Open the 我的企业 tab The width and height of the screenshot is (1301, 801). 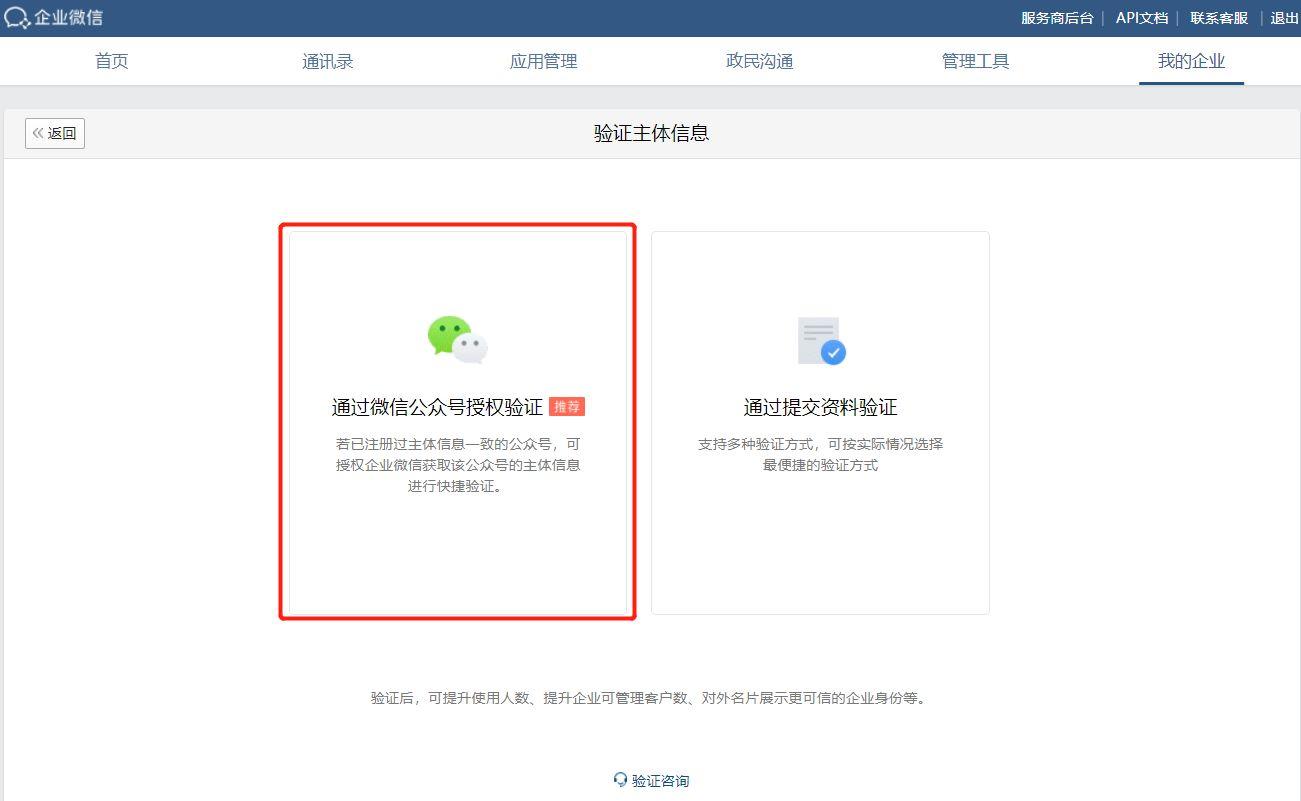tap(1191, 61)
